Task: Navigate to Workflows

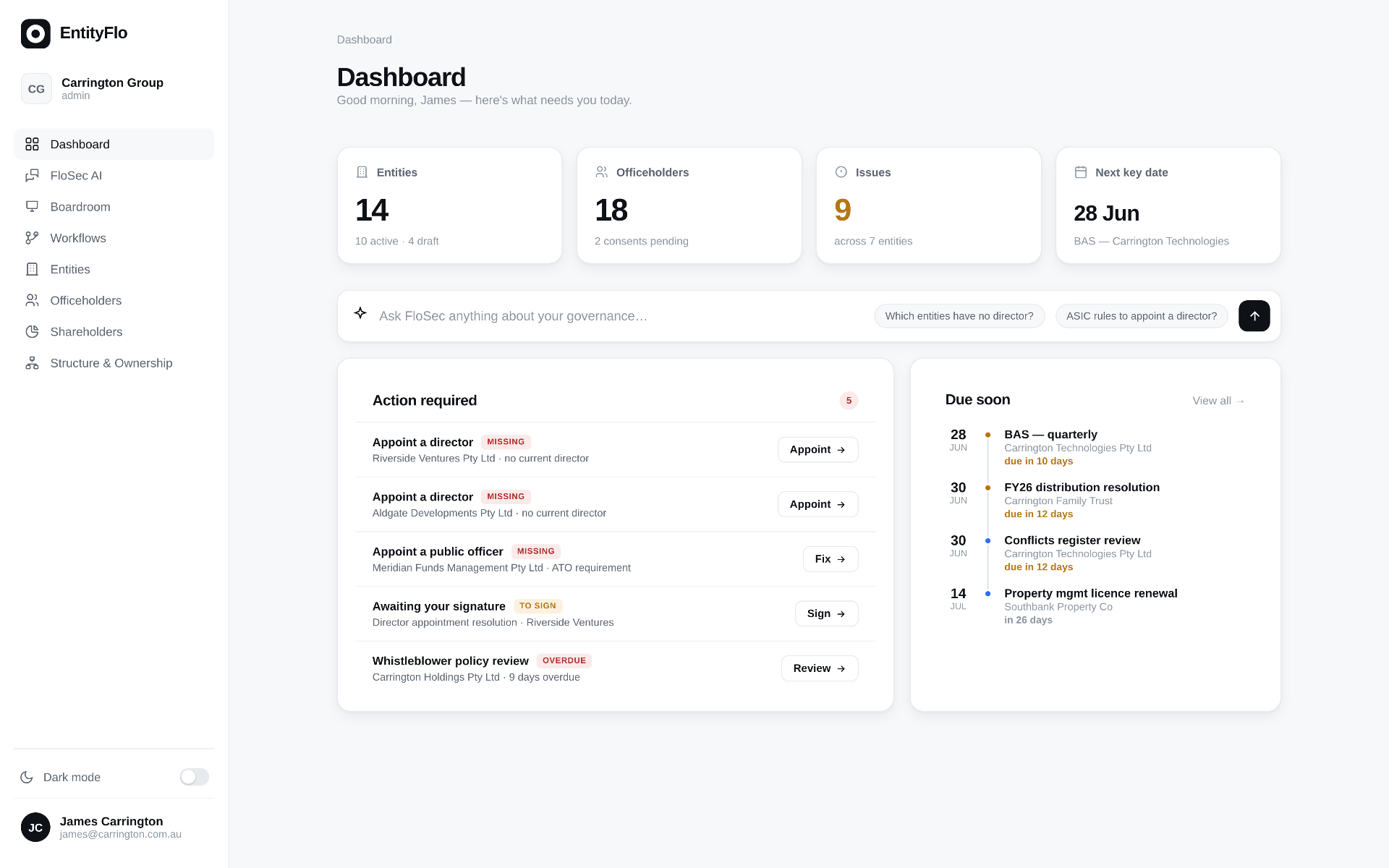Action: 114,238
